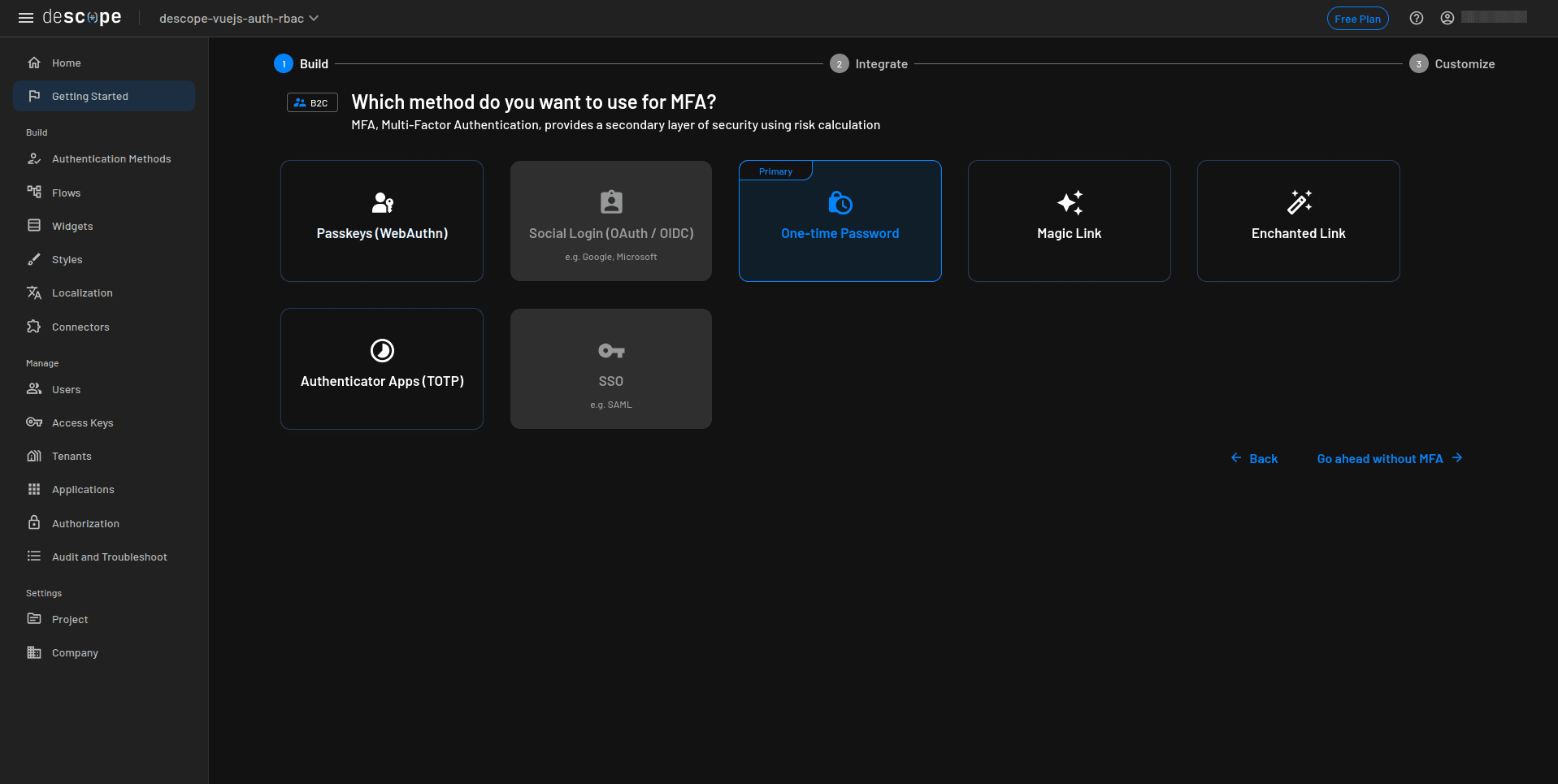The height and width of the screenshot is (784, 1558).
Task: Click the Enchanted Link wand icon
Action: pyautogui.click(x=1299, y=202)
